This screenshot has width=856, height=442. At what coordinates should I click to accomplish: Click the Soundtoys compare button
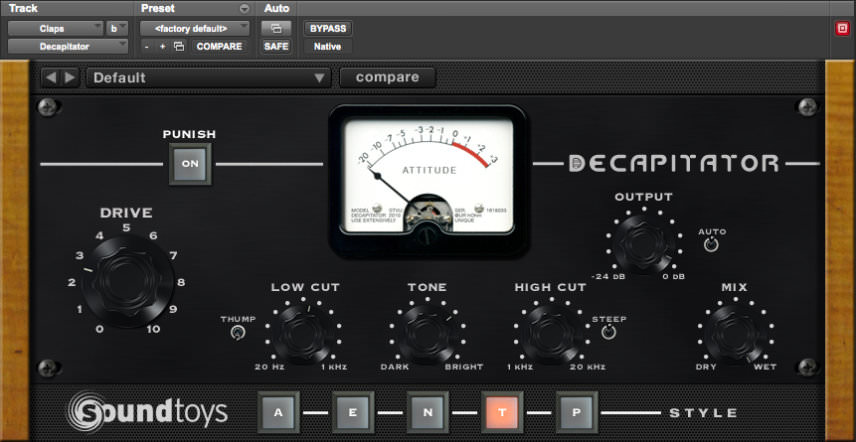[388, 77]
